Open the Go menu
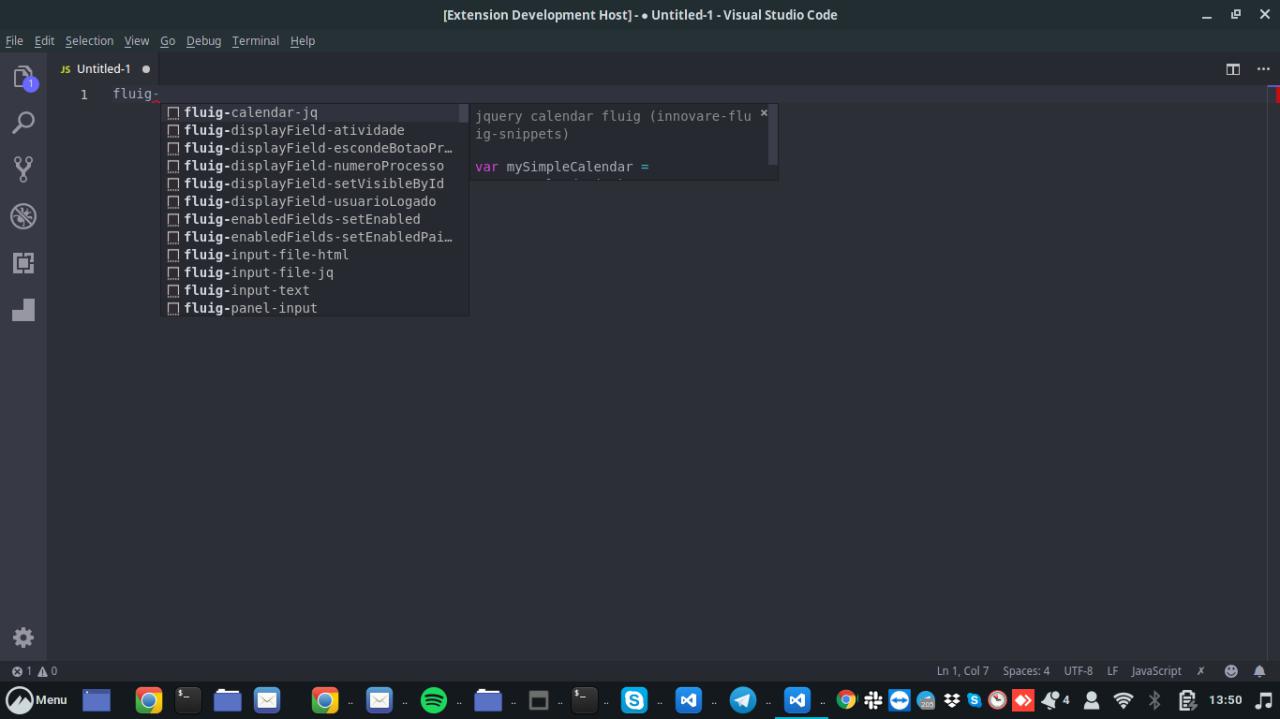This screenshot has height=719, width=1280. [x=167, y=41]
